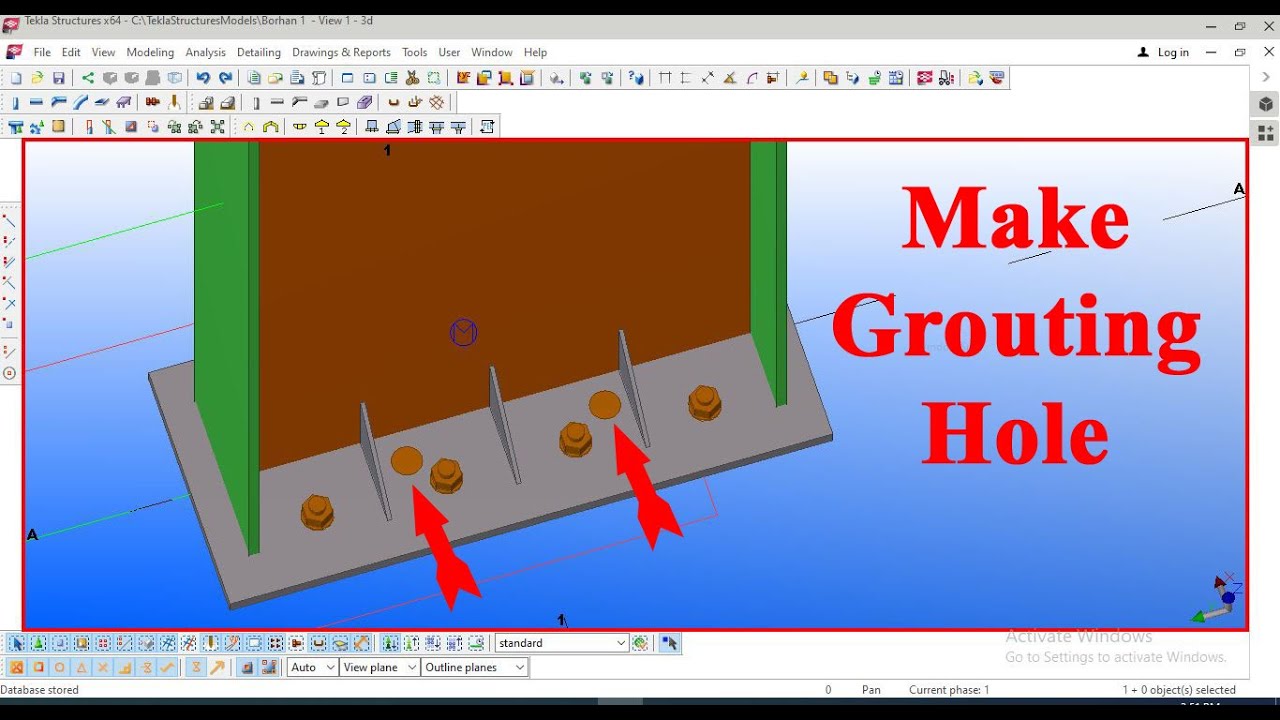1280x720 pixels.
Task: Click the XYZ axis indicator in view corner
Action: coord(1218,598)
